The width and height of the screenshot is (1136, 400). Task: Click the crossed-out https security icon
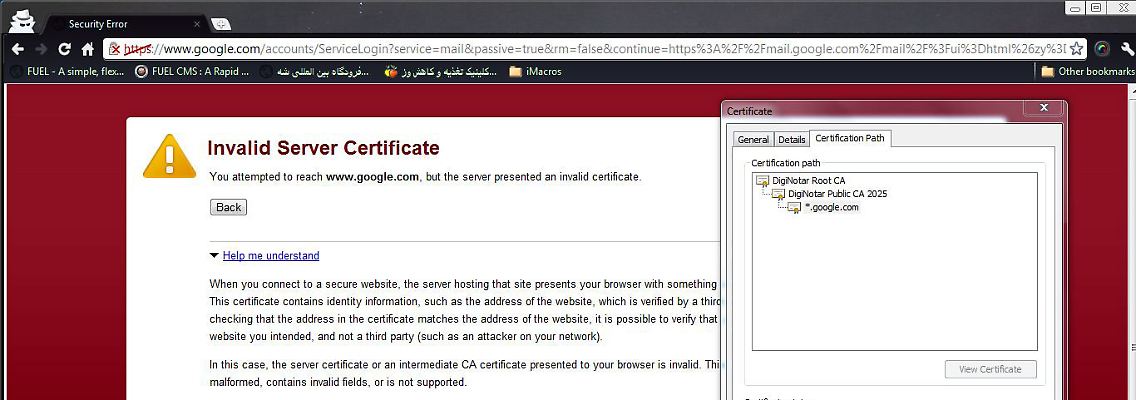tap(115, 48)
